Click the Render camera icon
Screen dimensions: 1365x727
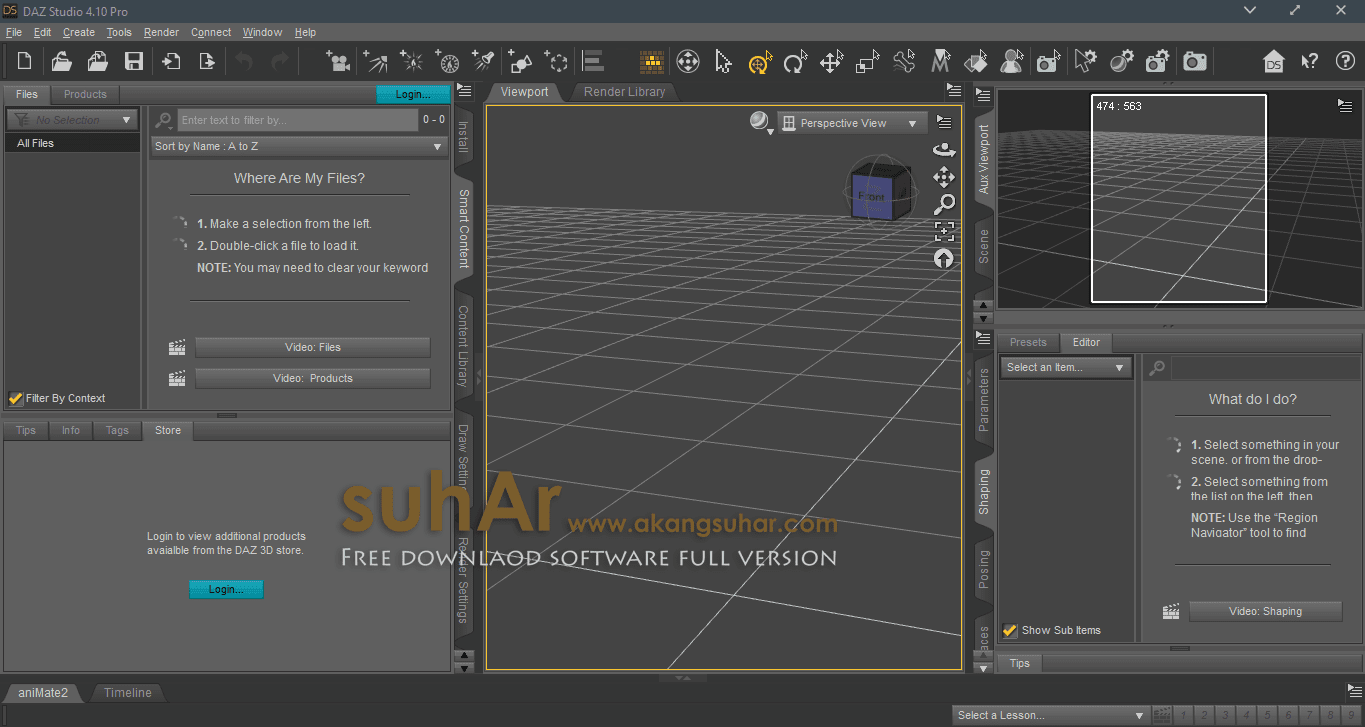point(1194,62)
